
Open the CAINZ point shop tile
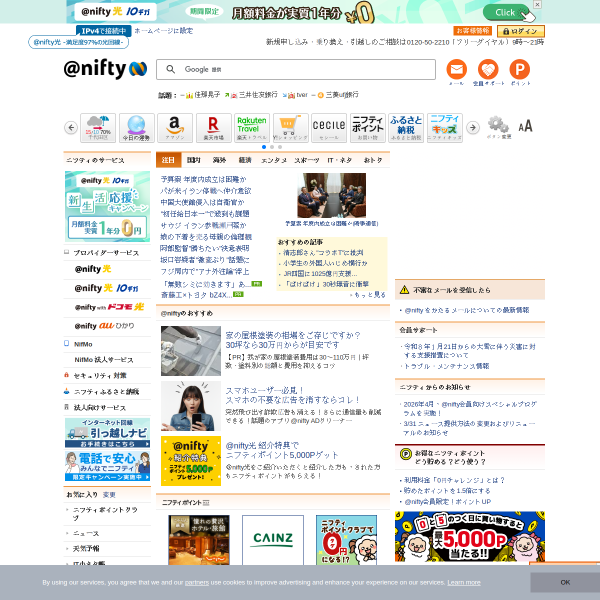[273, 539]
